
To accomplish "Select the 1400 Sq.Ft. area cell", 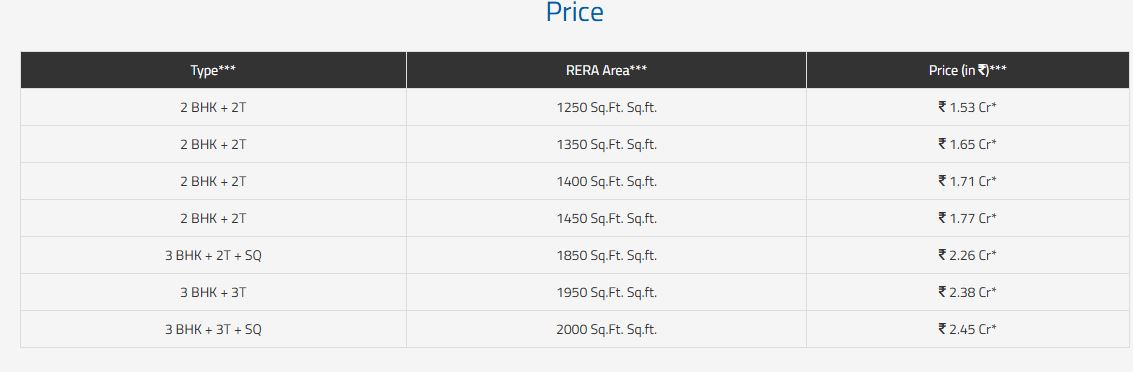I will click(x=606, y=181).
